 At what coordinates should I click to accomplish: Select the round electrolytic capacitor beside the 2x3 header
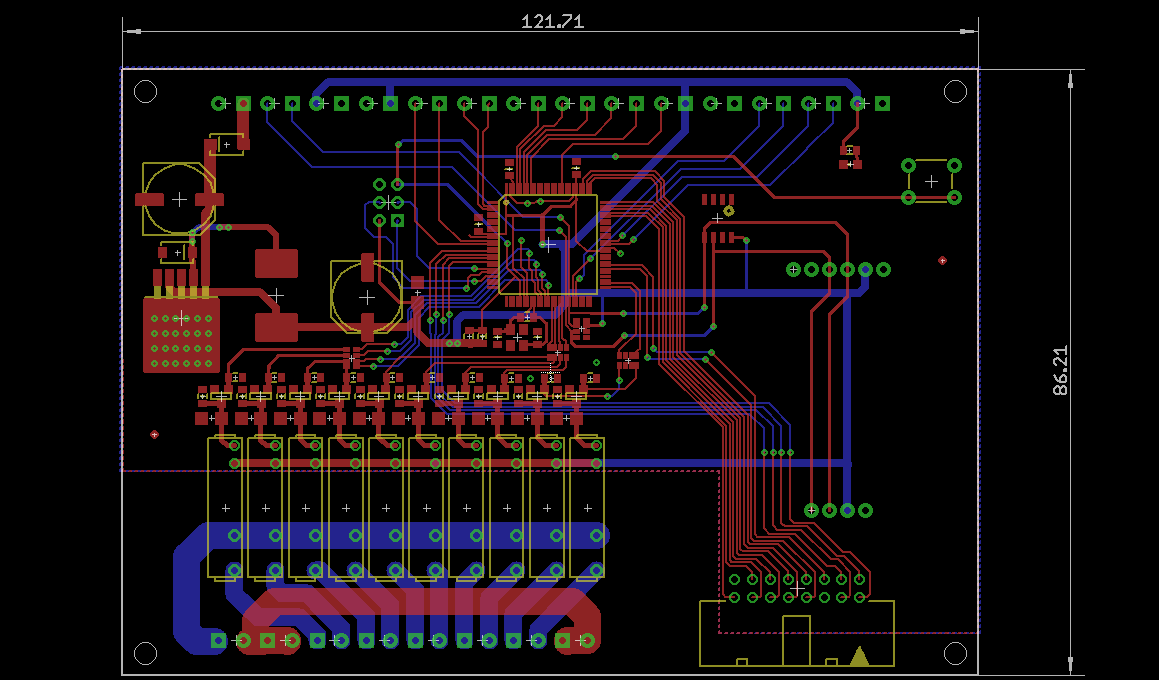click(367, 296)
